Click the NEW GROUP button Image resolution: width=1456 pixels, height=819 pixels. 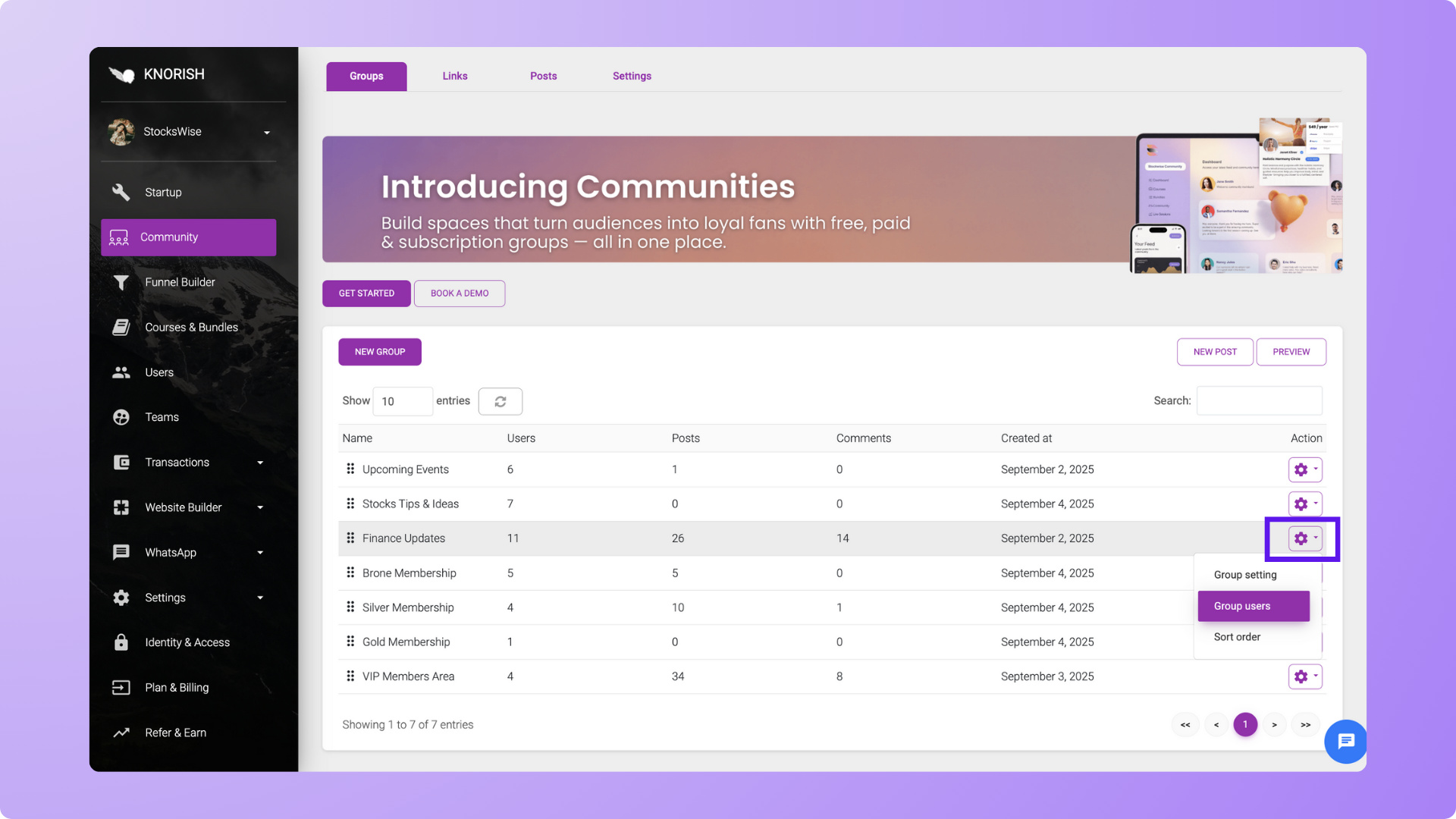(379, 352)
